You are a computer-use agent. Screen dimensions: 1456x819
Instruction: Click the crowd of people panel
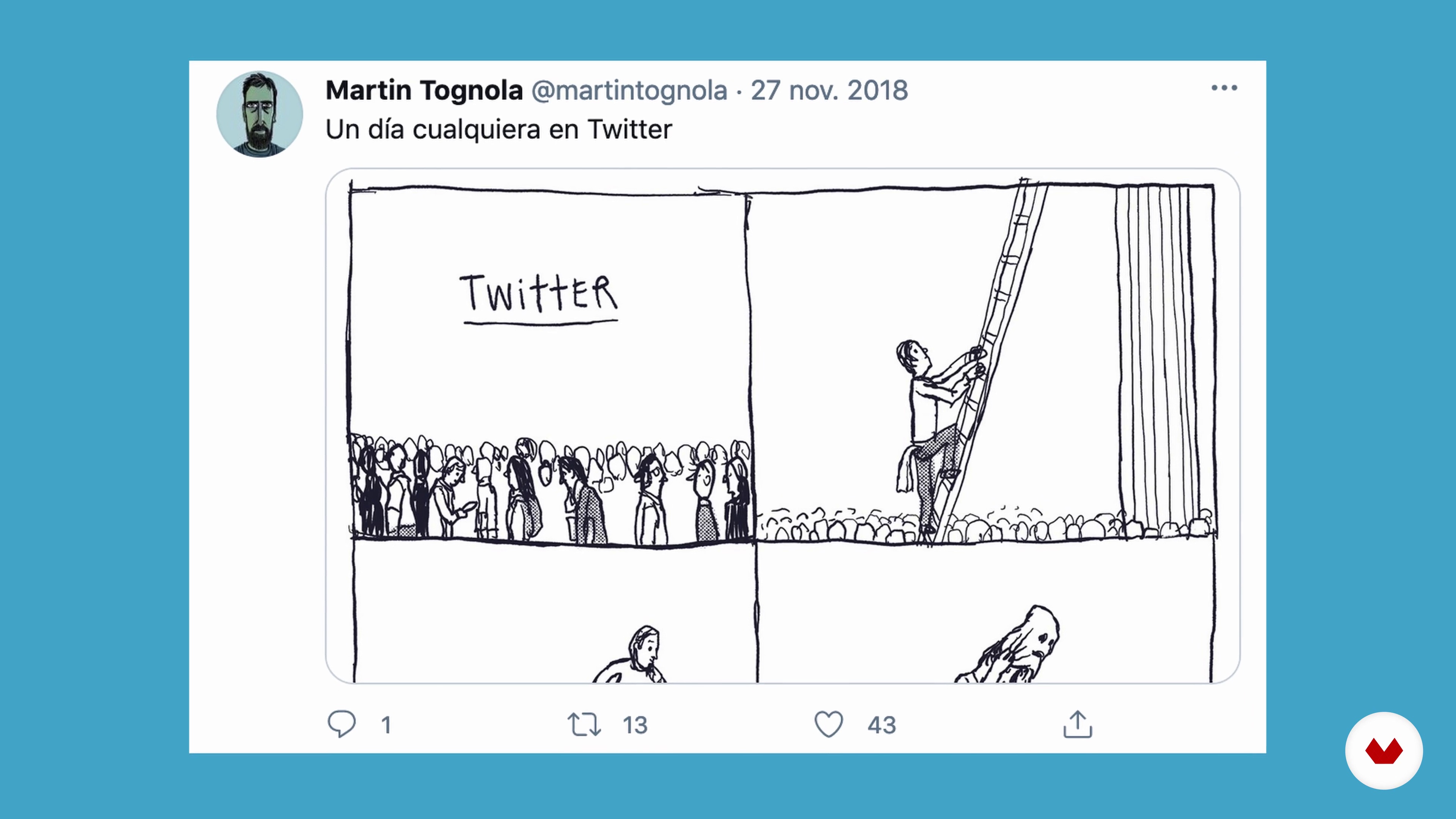[x=549, y=489]
